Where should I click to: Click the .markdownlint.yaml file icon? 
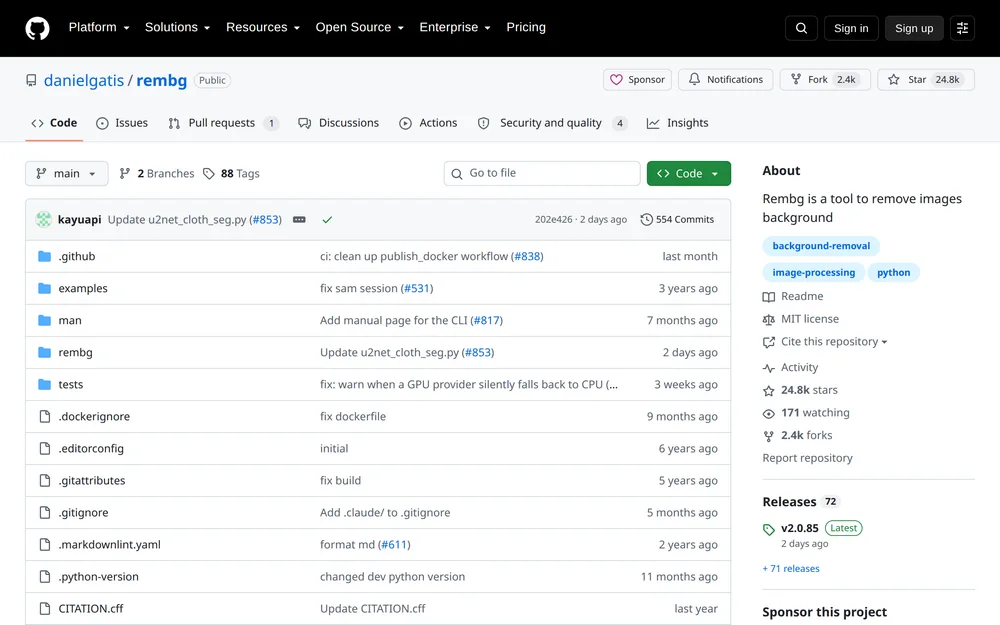click(x=45, y=545)
